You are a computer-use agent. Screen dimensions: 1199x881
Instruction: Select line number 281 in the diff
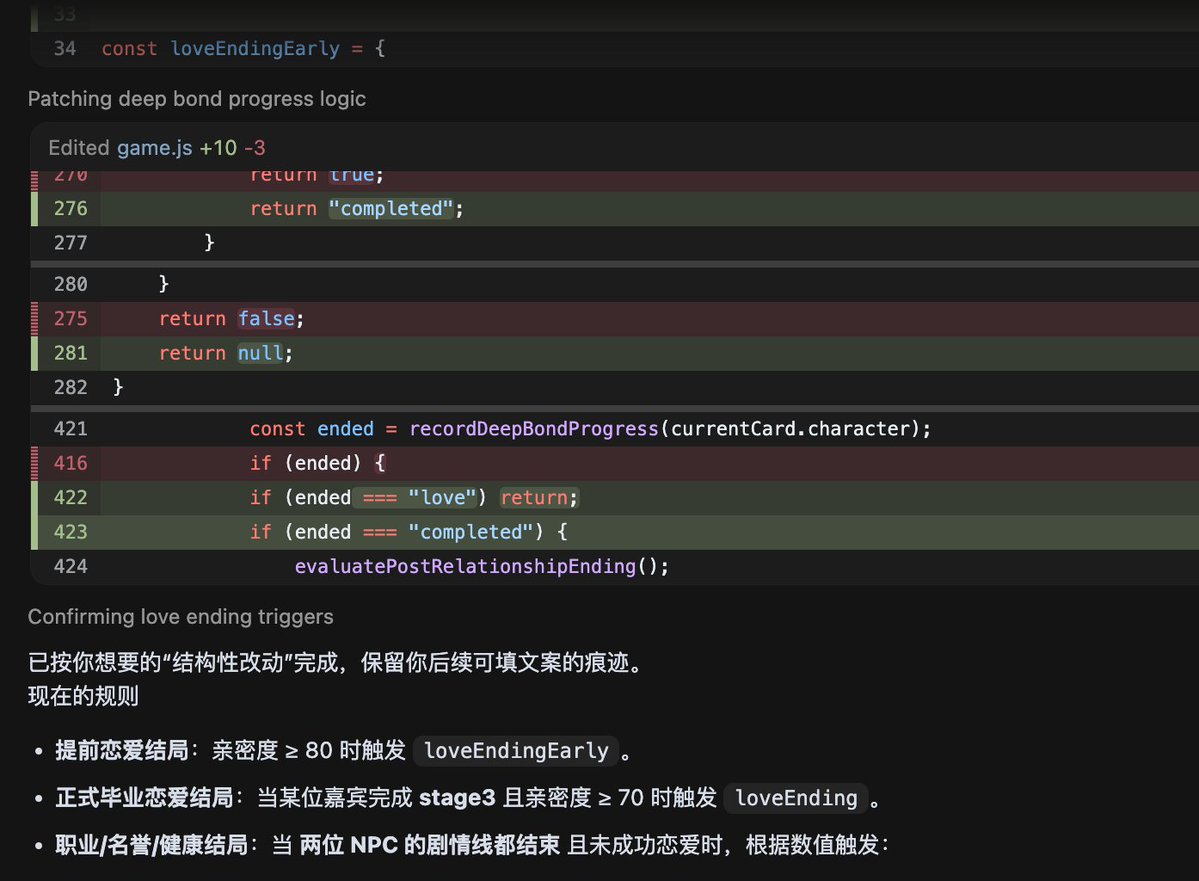[x=70, y=353]
